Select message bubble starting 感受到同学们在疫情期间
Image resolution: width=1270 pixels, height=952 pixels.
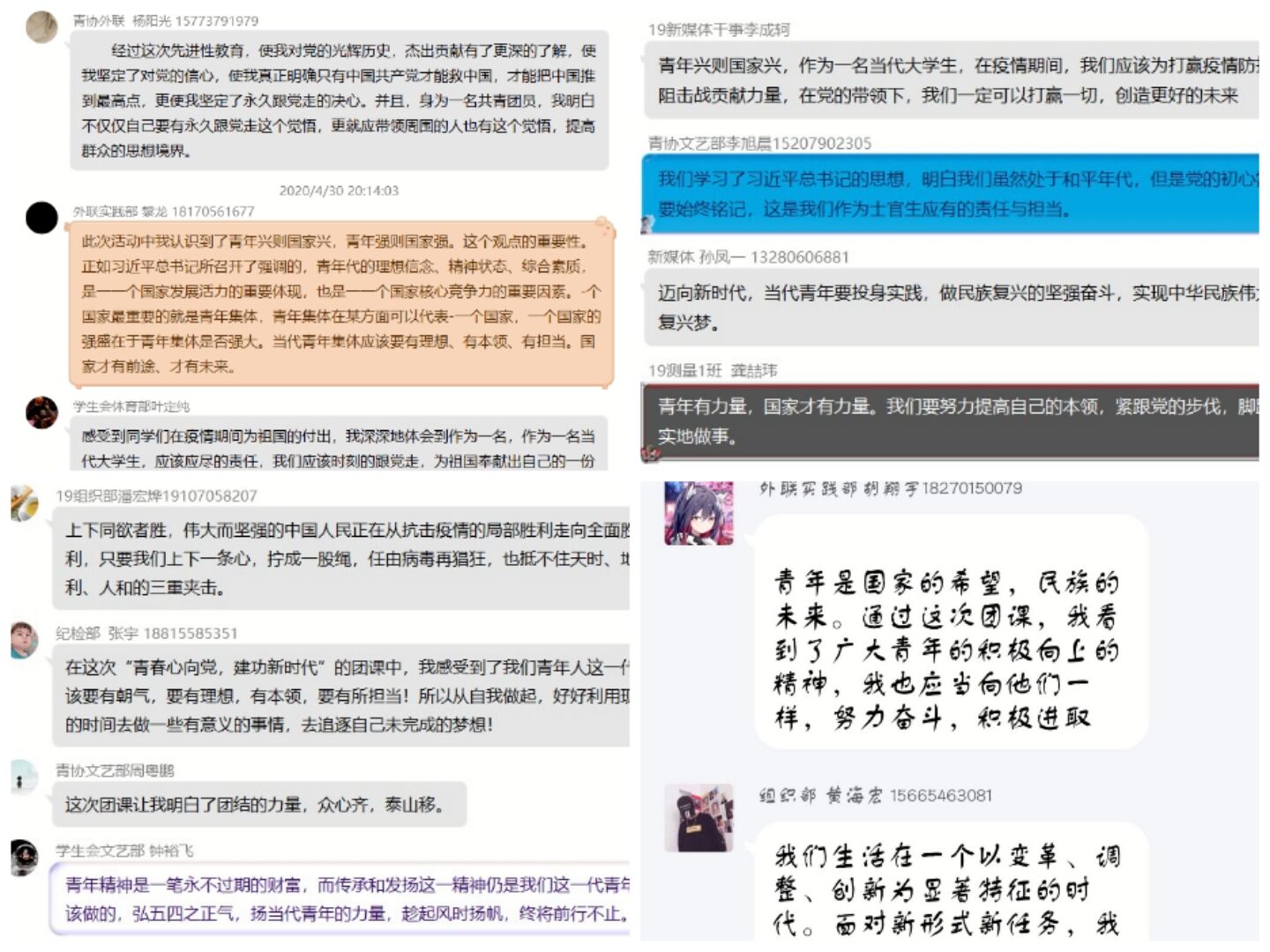340,443
